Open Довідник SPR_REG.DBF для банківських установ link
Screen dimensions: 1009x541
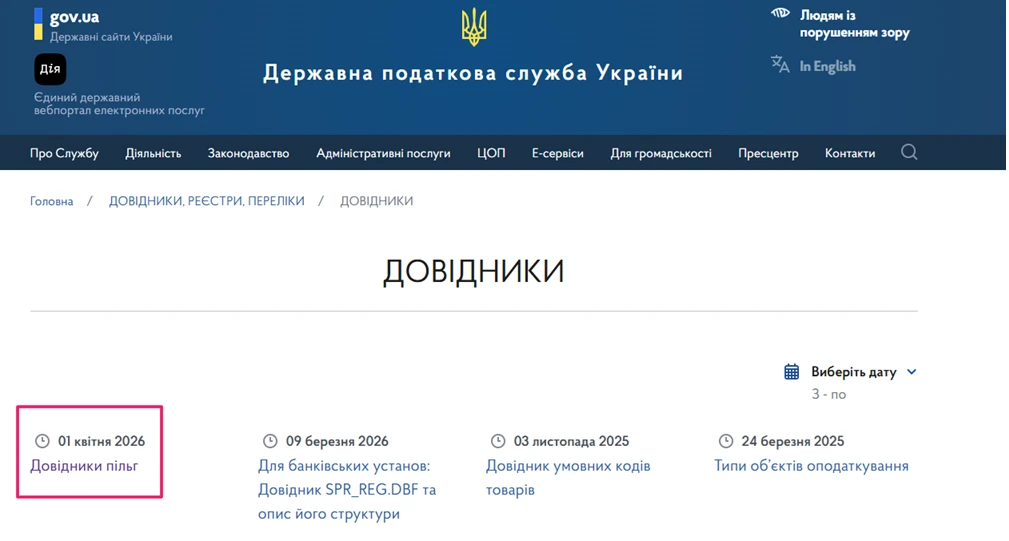pos(347,490)
